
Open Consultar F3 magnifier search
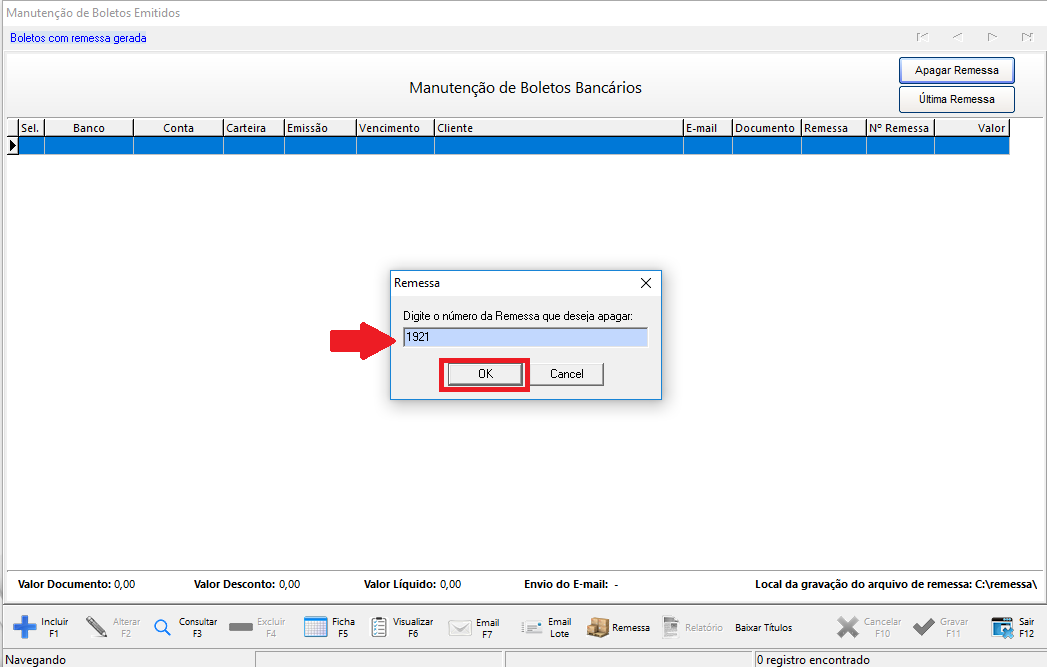[162, 628]
